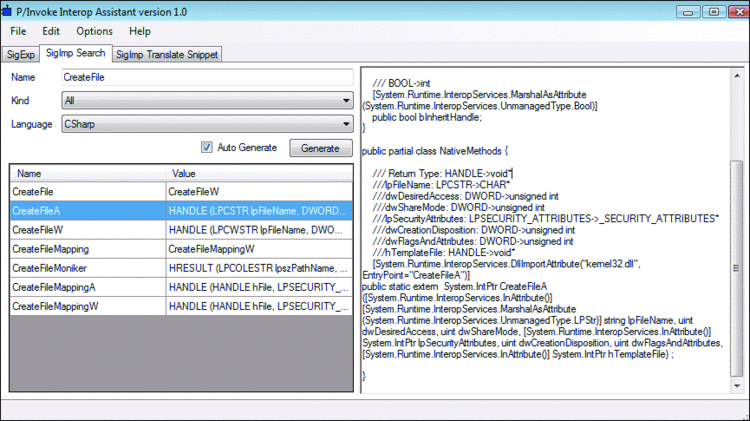Click the HRESULT LPCOLESTR value cell
This screenshot has width=750, height=421.
pyautogui.click(x=259, y=268)
